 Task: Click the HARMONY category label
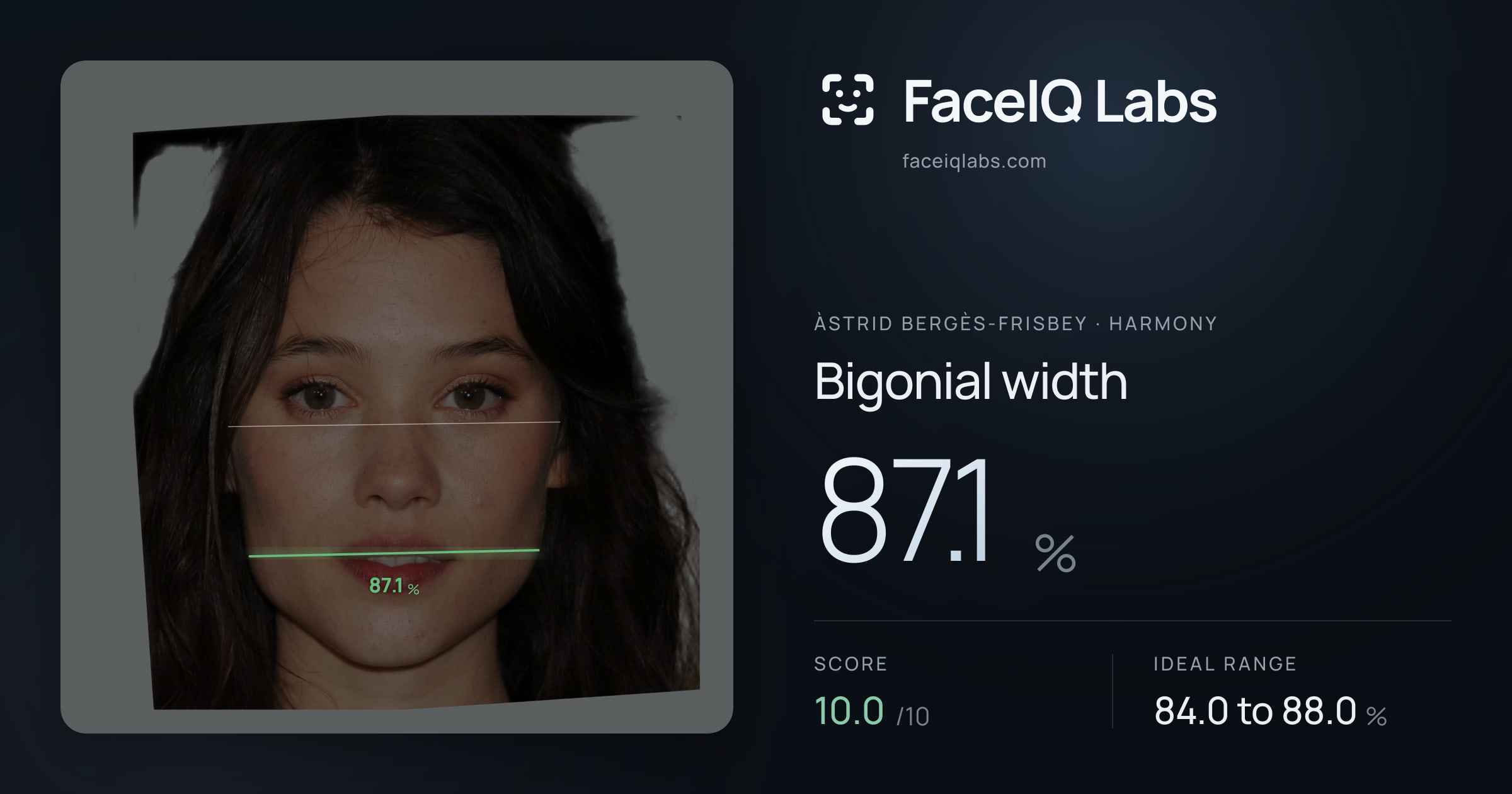(x=1163, y=324)
